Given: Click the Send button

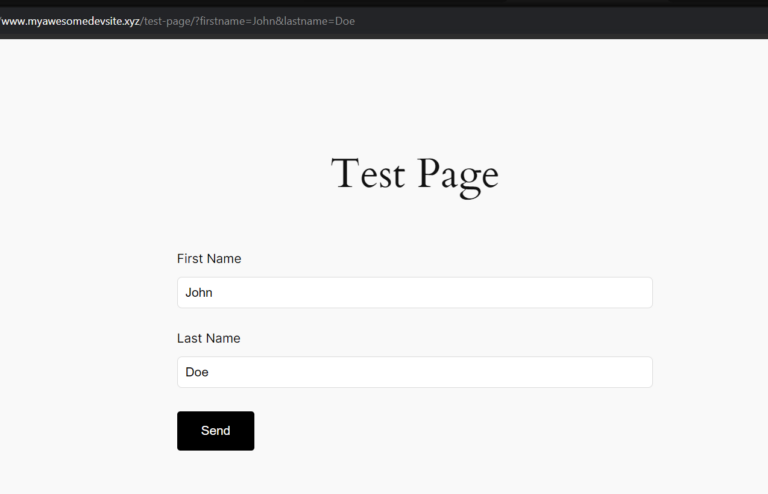Looking at the screenshot, I should click(x=215, y=431).
